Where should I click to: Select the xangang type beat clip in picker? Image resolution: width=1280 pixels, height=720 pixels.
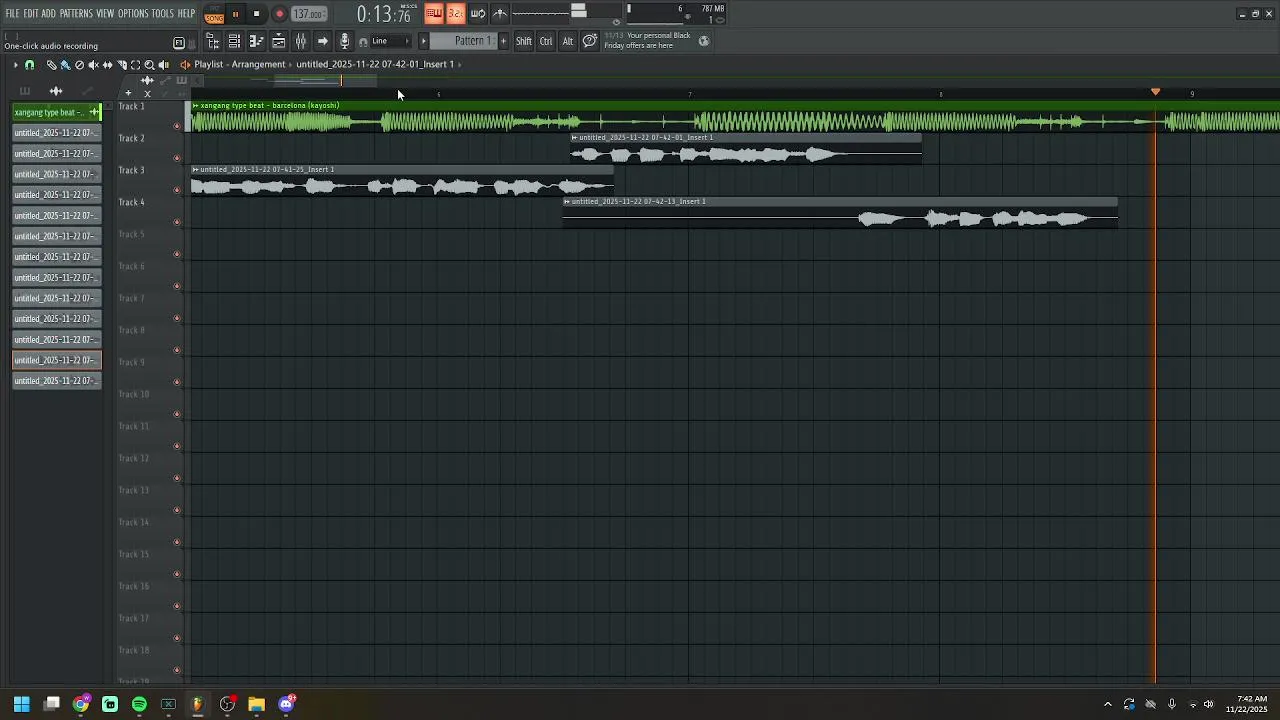pos(57,112)
